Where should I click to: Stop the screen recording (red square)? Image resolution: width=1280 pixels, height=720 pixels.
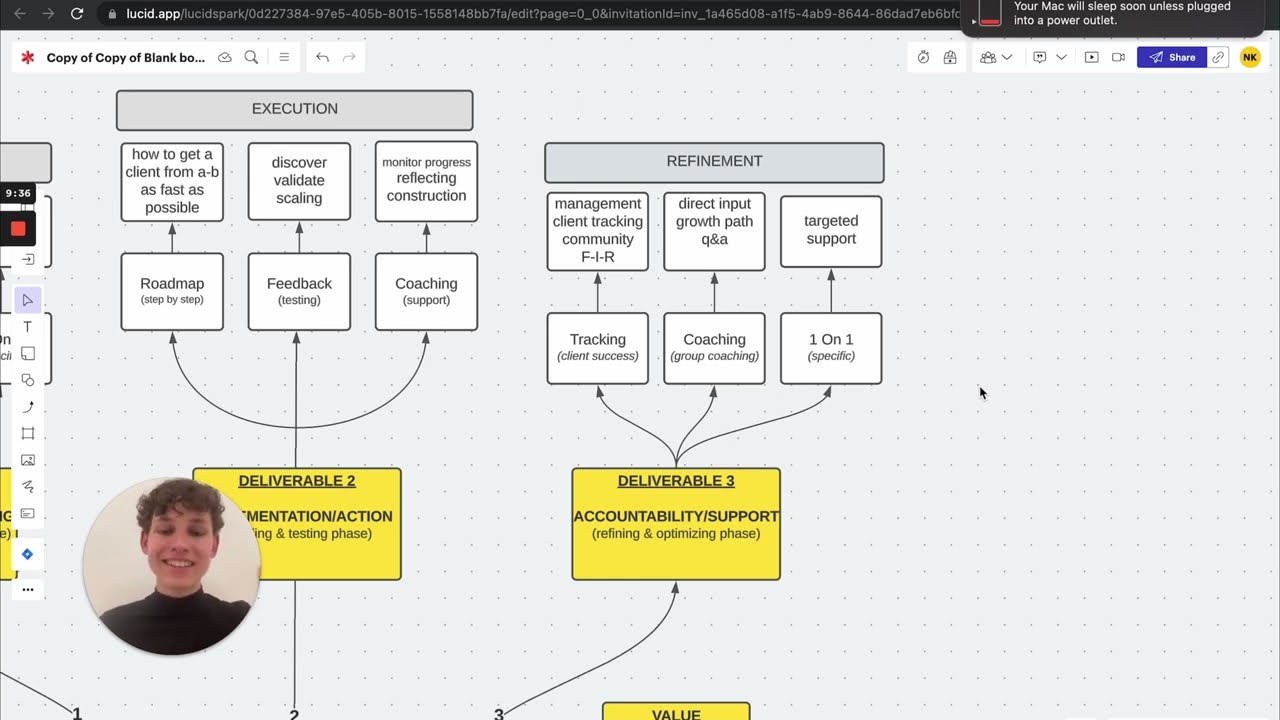tap(18, 229)
